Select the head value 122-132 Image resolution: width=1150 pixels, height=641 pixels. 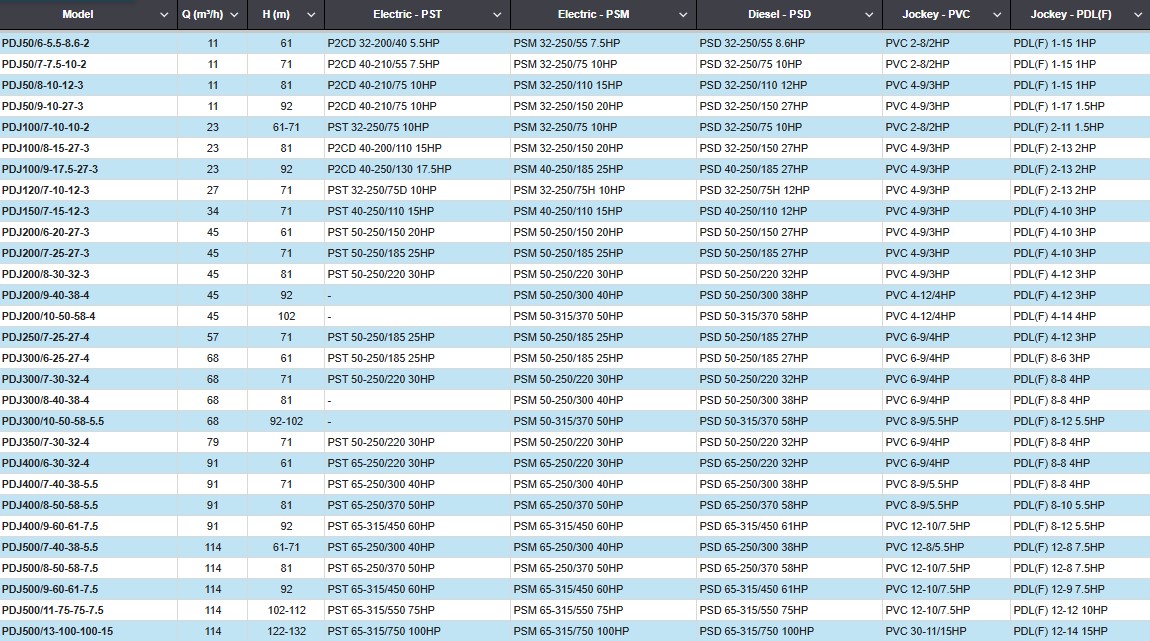[x=287, y=631]
